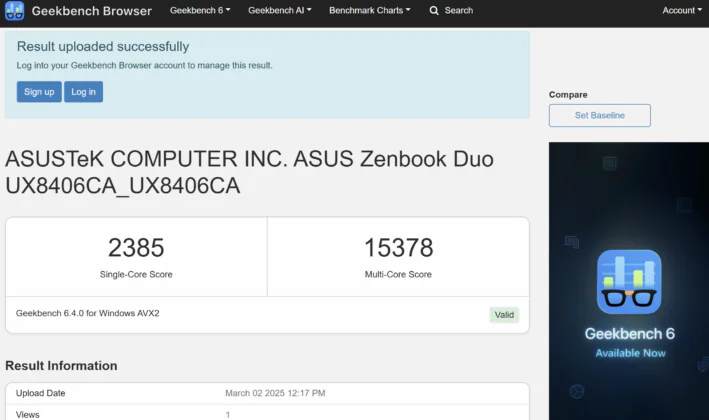Viewport: 709px width, 420px height.
Task: Open the Account dropdown
Action: pos(682,10)
